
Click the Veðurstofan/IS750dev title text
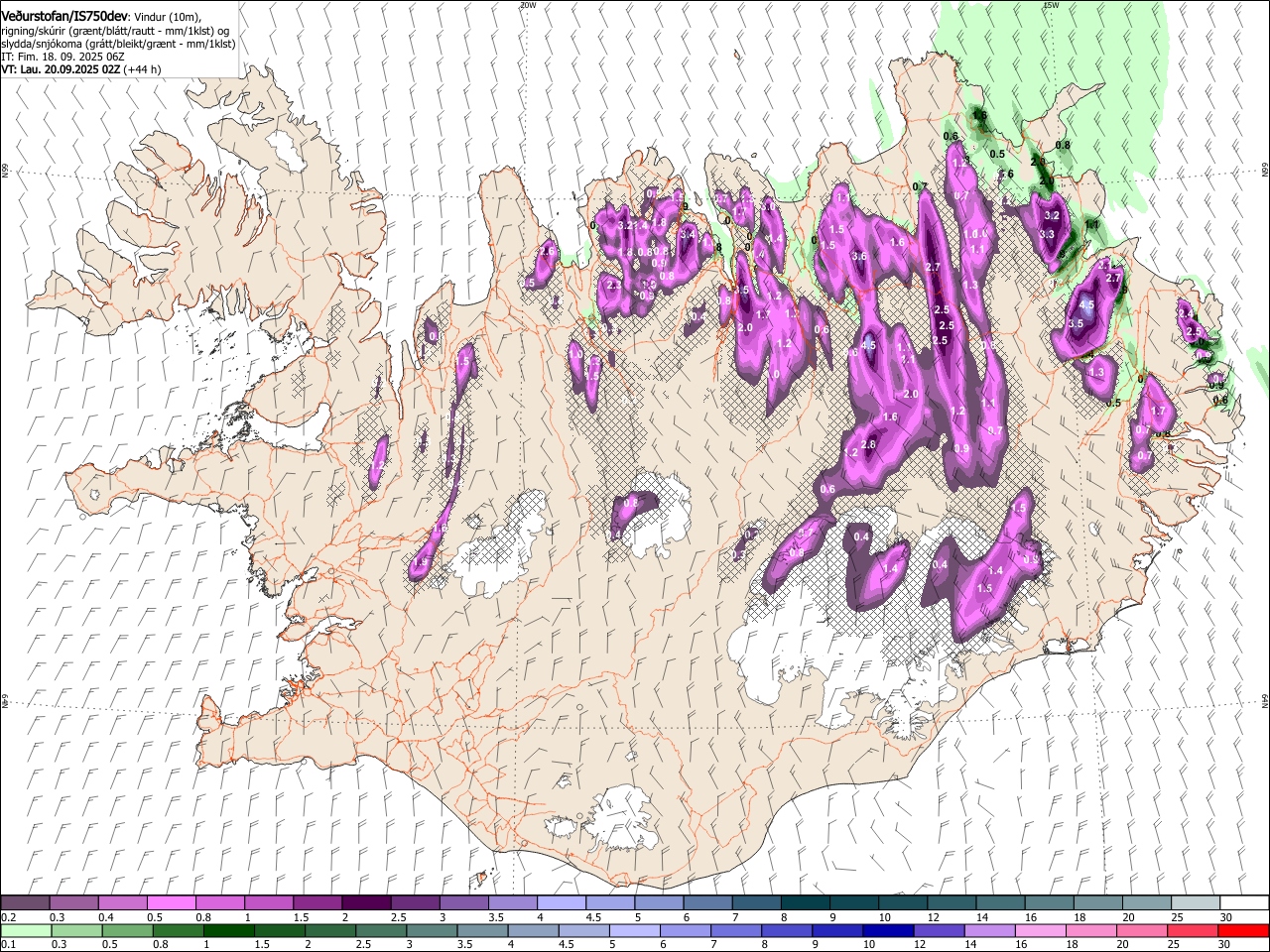click(x=64, y=17)
